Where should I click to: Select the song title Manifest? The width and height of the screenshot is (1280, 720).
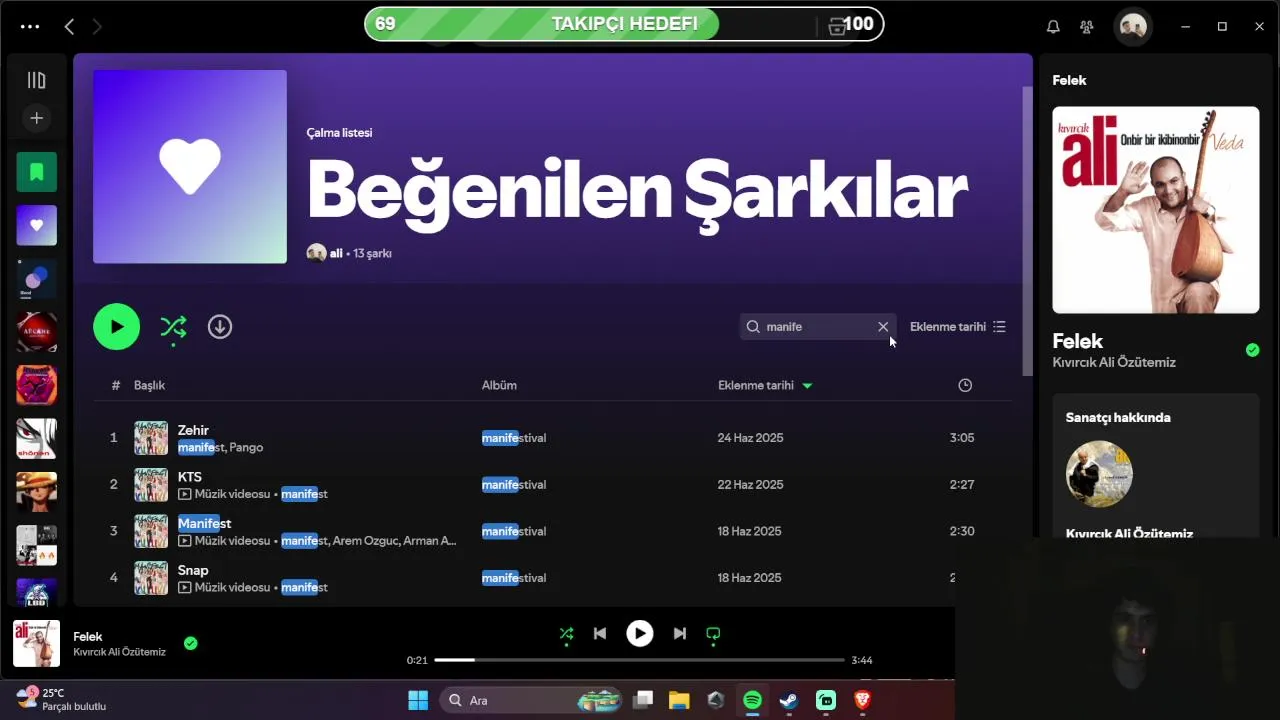pyautogui.click(x=204, y=523)
